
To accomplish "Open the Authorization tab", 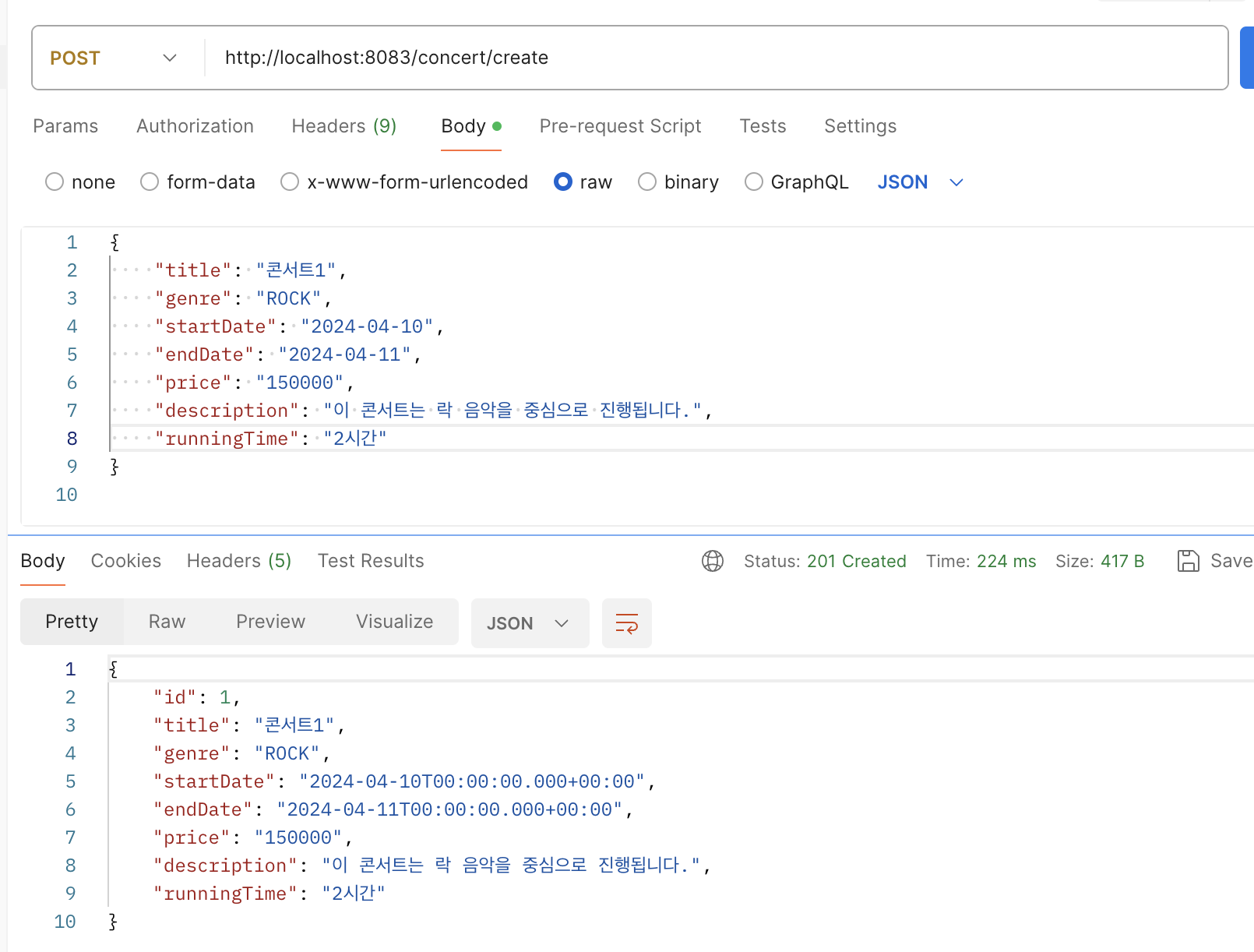I will (x=195, y=126).
